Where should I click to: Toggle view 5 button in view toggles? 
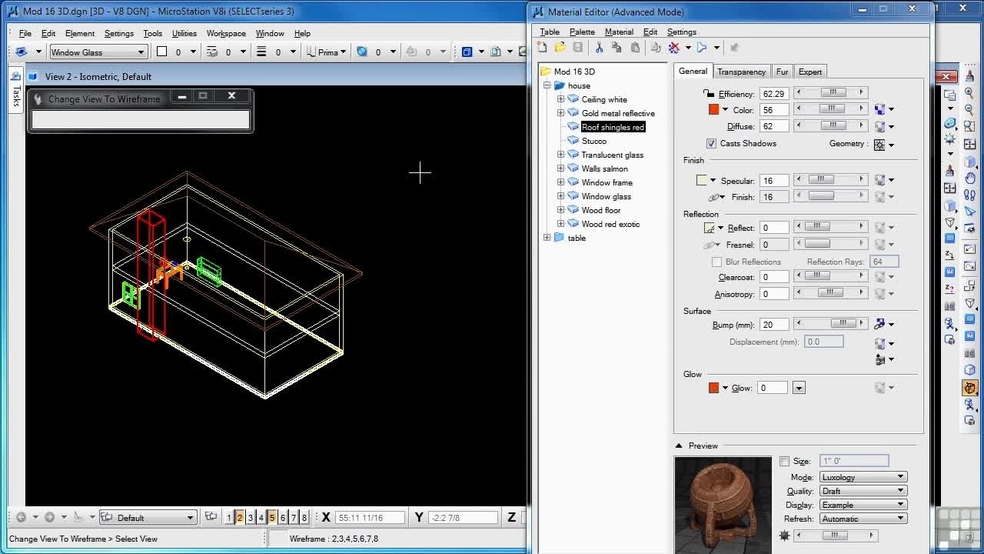click(x=272, y=518)
